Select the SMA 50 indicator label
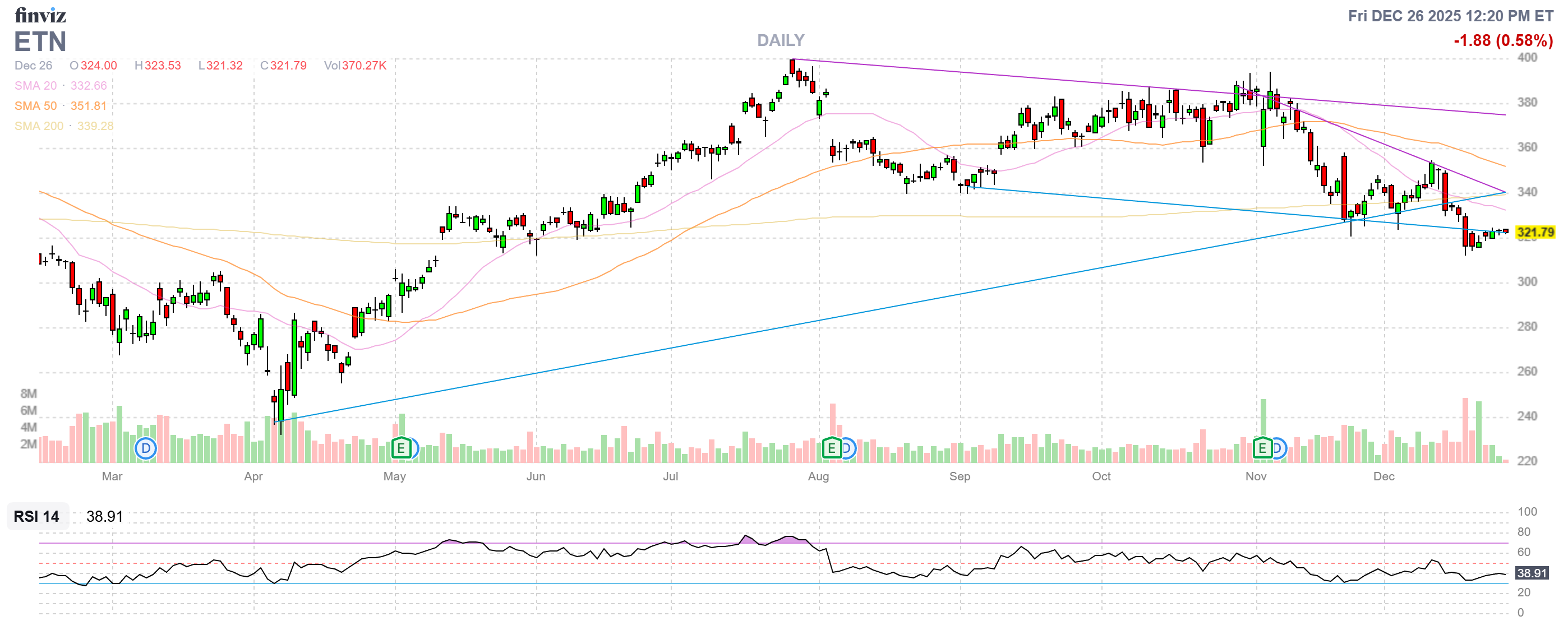This screenshot has height=630, width=1568. point(35,106)
